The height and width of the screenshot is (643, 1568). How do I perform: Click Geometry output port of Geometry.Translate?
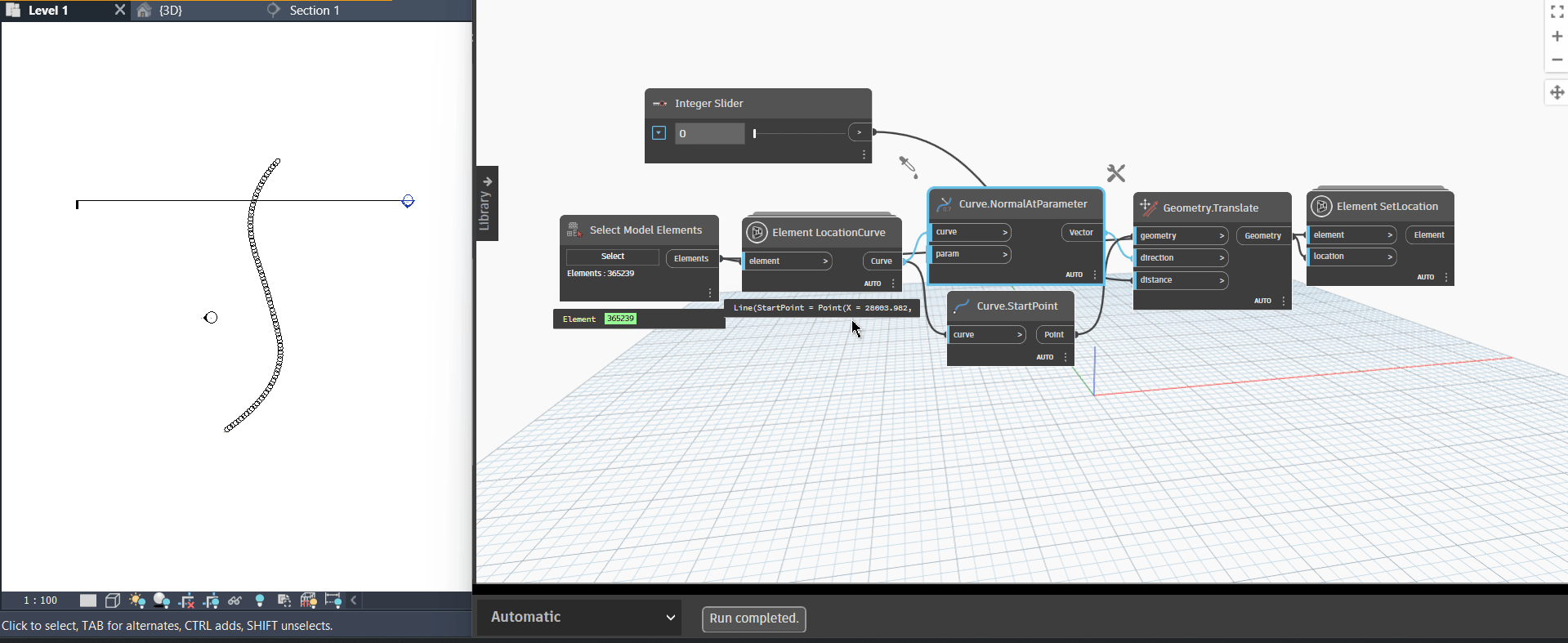(x=1264, y=236)
